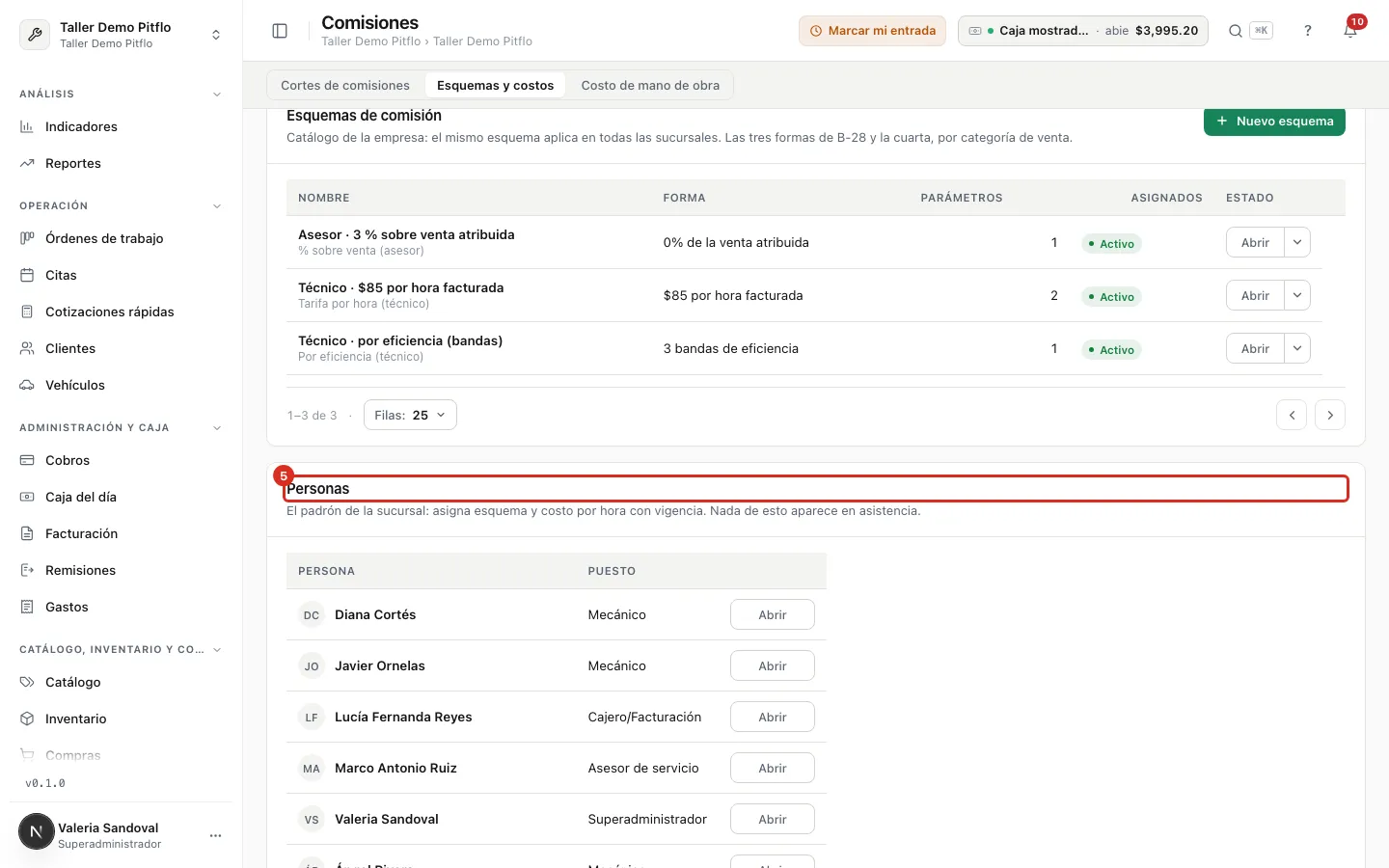Image resolution: width=1389 pixels, height=868 pixels.
Task: Click the Remisiones icon
Action: [x=27, y=570]
